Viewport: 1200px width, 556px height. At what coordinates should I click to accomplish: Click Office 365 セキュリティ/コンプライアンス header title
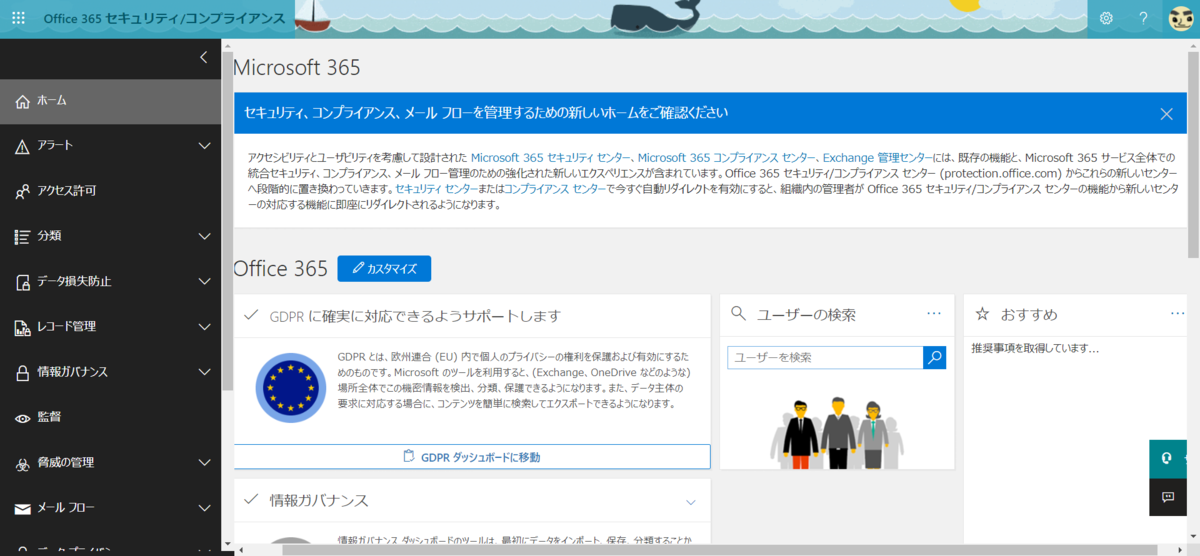click(164, 19)
